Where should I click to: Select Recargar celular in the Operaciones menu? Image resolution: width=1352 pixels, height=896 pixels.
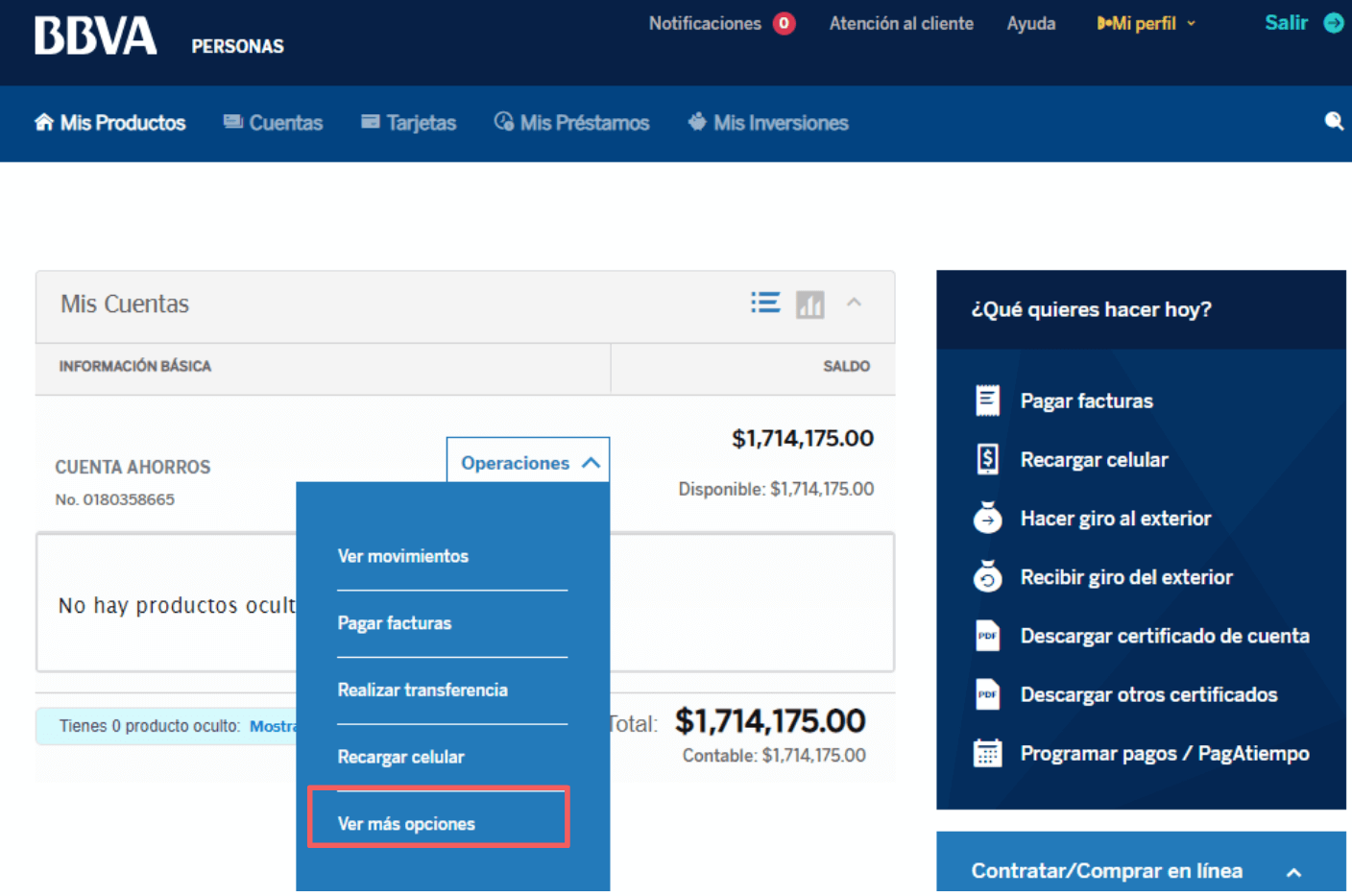(400, 757)
